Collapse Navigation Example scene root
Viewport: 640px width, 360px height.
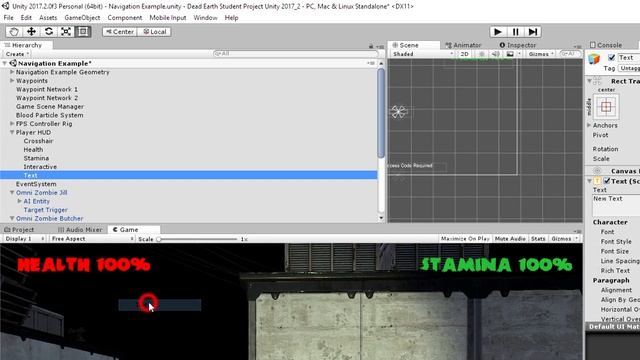click(x=4, y=63)
